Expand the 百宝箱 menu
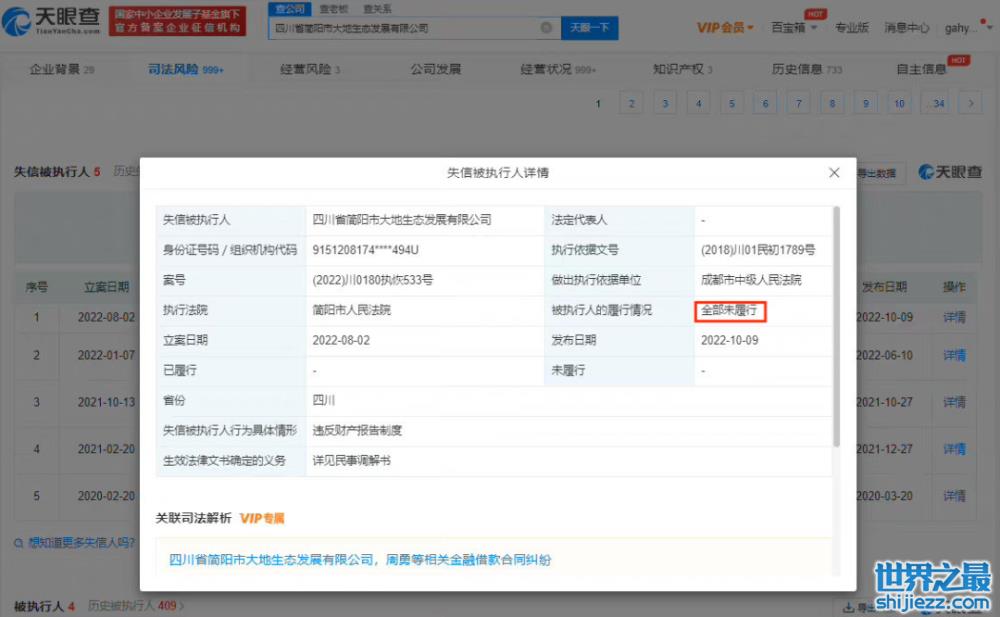This screenshot has height=617, width=1000. [x=793, y=28]
